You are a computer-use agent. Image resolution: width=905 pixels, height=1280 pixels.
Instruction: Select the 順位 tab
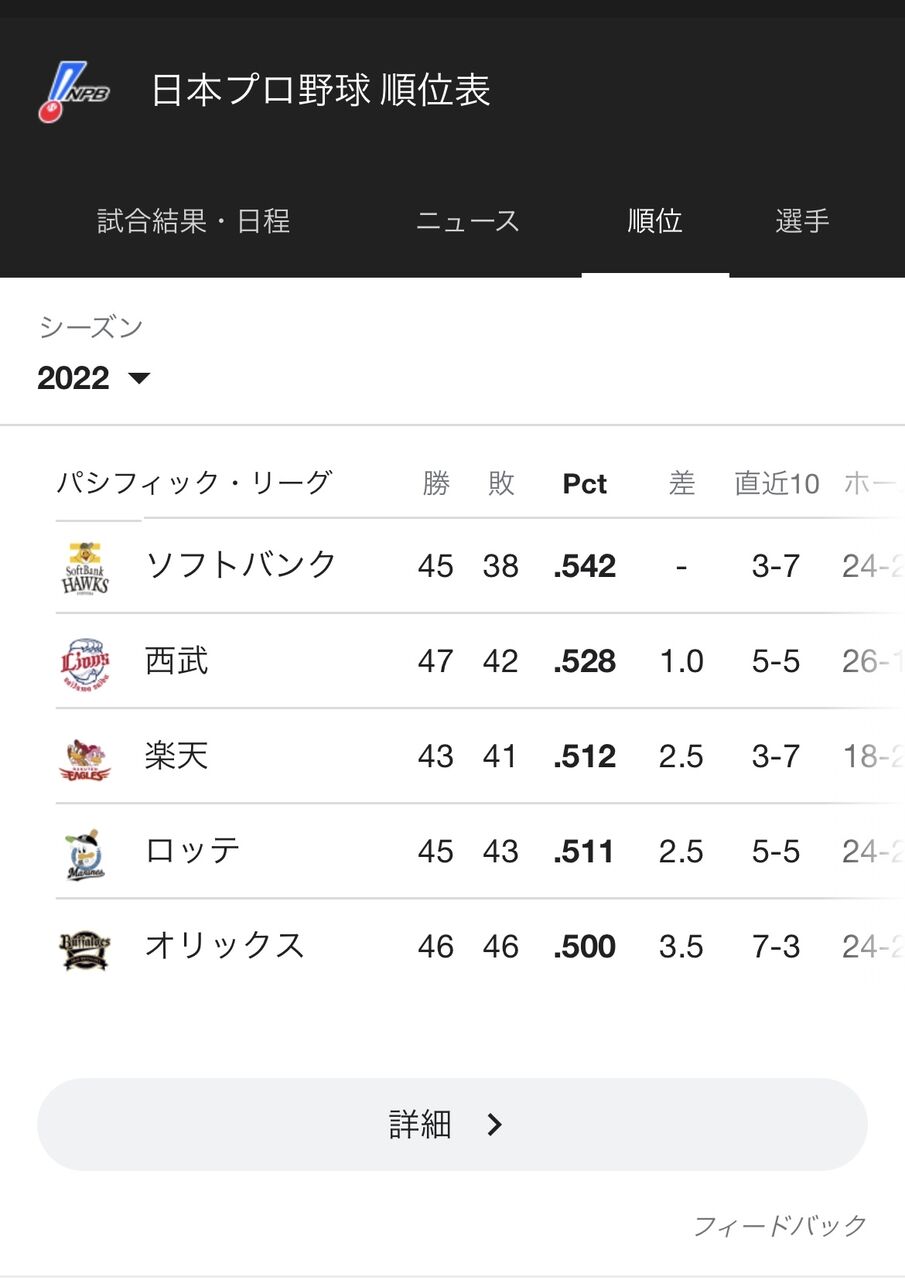[x=655, y=221]
